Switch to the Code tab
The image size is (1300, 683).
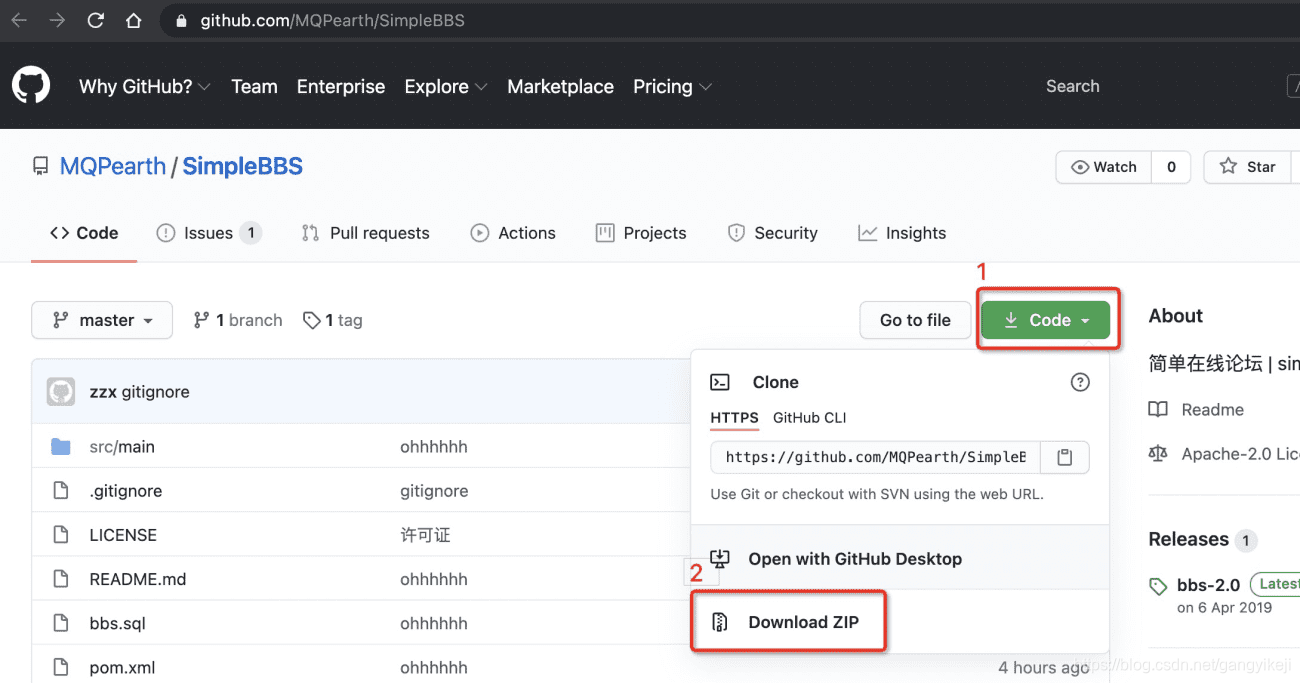point(84,233)
